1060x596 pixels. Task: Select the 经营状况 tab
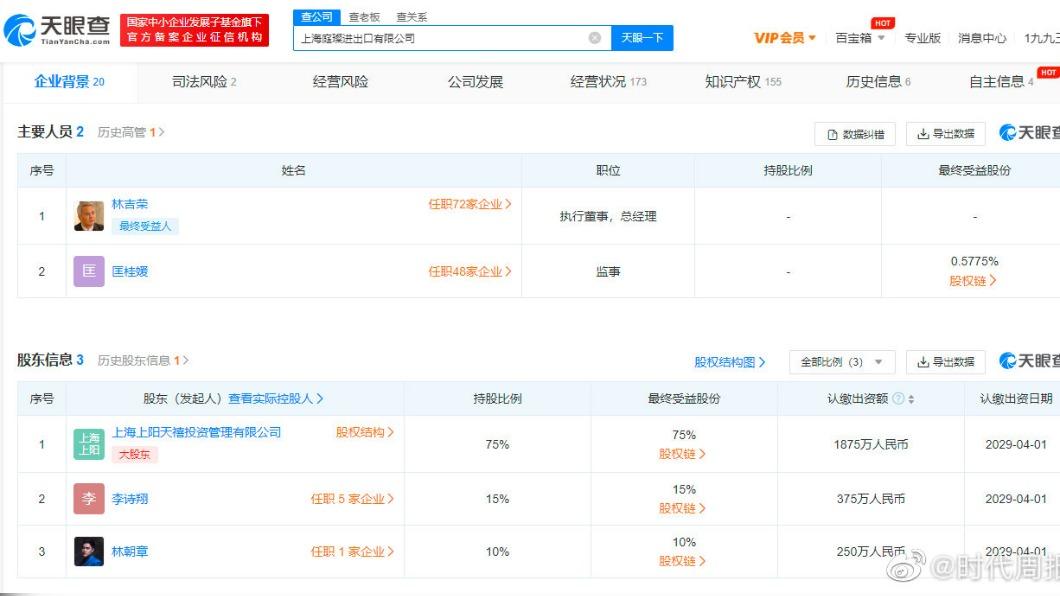(x=608, y=82)
